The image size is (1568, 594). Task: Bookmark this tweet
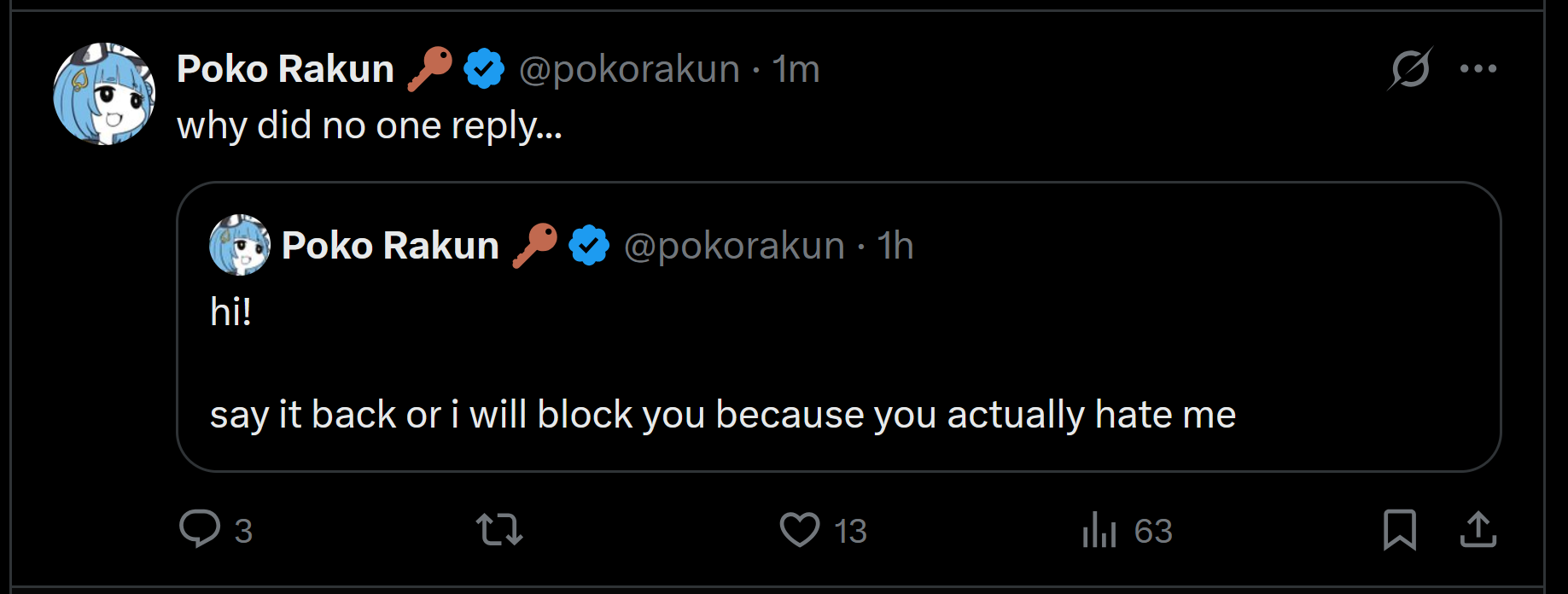coord(1400,529)
